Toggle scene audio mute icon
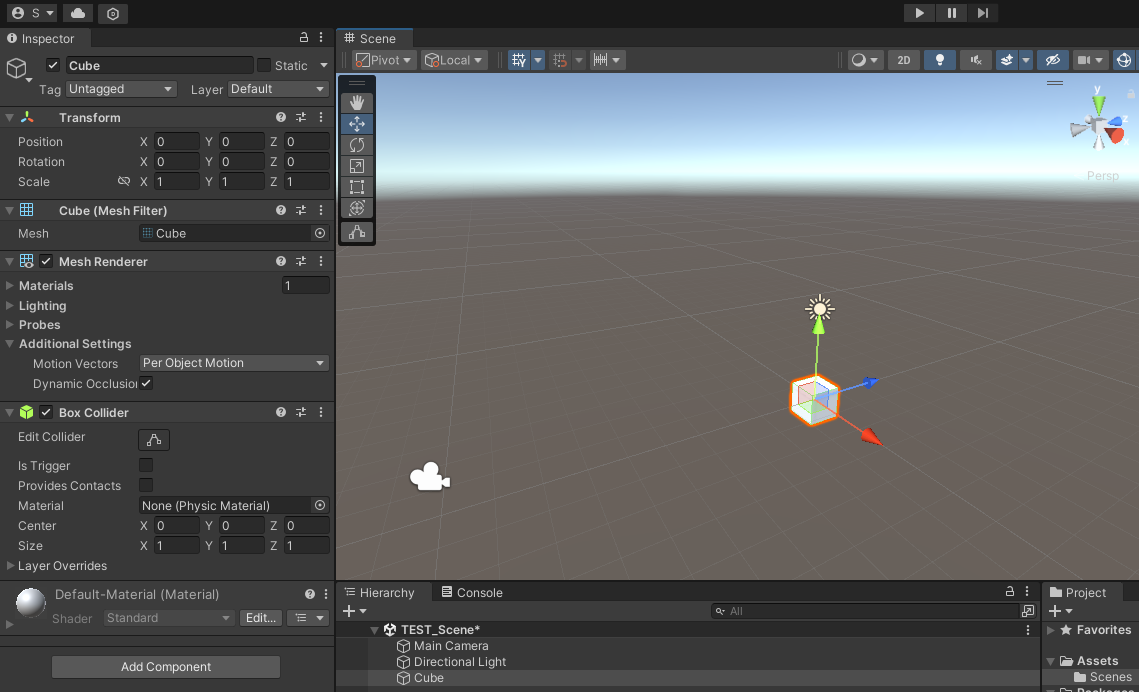 pyautogui.click(x=976, y=60)
